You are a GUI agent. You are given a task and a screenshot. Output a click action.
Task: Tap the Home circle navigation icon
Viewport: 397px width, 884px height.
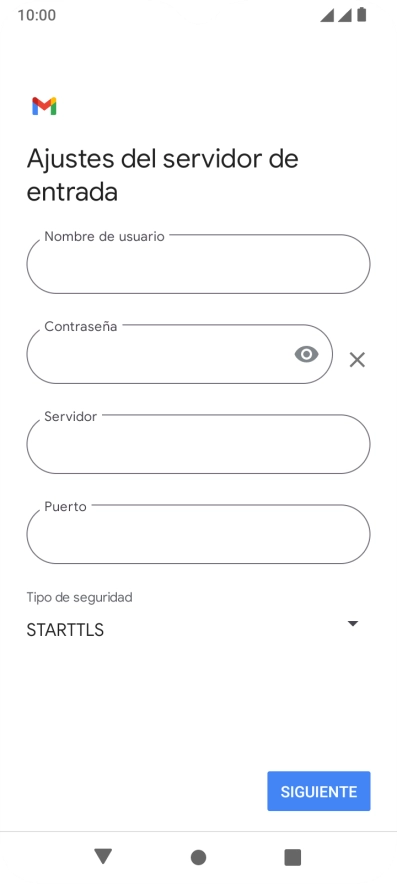[198, 857]
